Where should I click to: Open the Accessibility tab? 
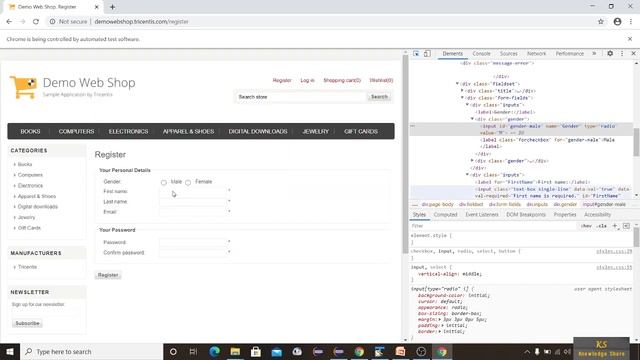tap(598, 214)
